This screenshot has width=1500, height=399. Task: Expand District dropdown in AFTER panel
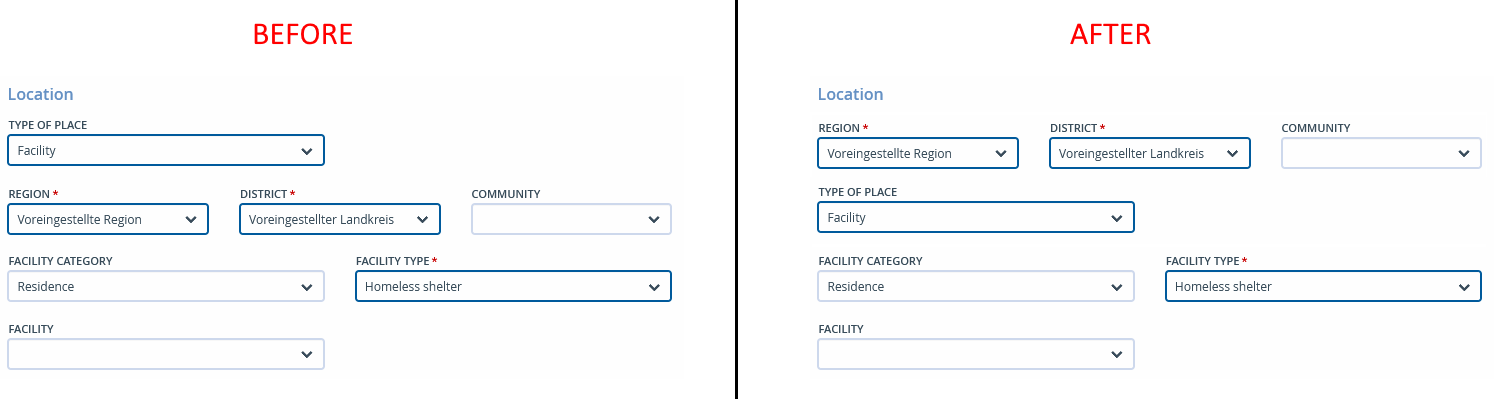[x=1150, y=153]
